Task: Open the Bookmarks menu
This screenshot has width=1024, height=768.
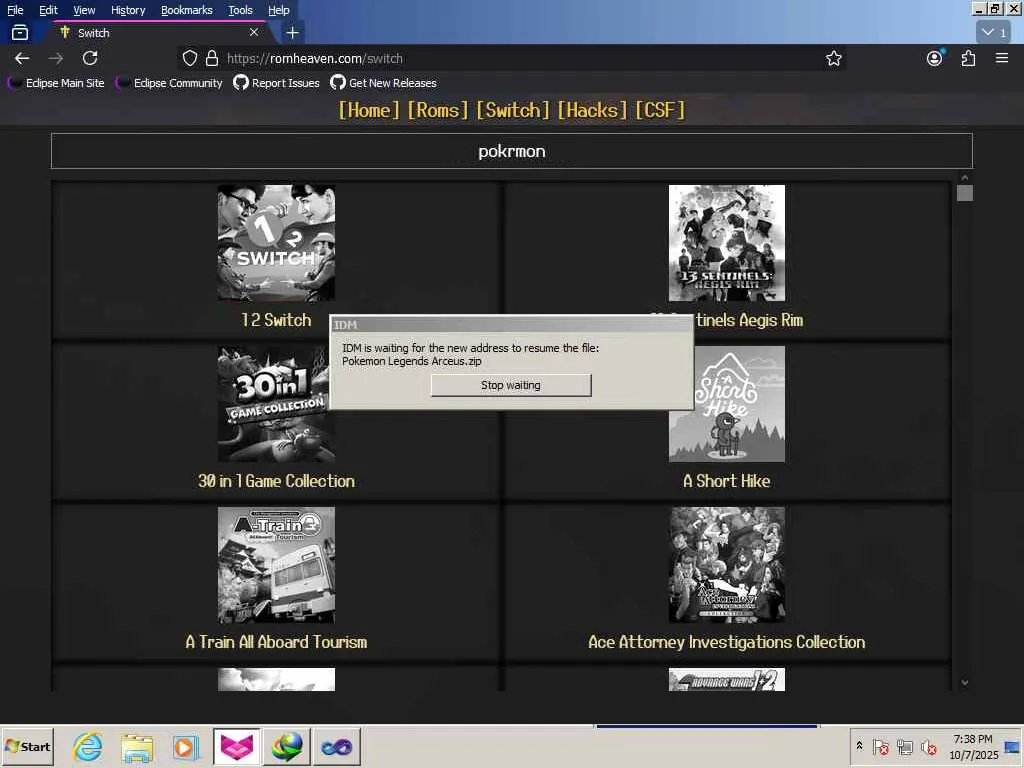Action: [x=187, y=10]
